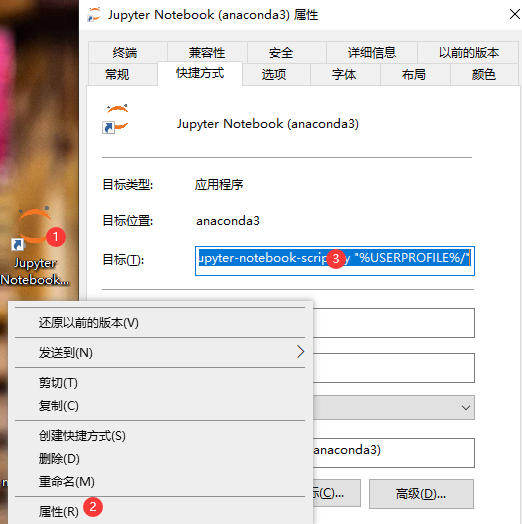
Task: Click the Jupyter Notebook (anaconda3) name text
Action: [x=268, y=124]
